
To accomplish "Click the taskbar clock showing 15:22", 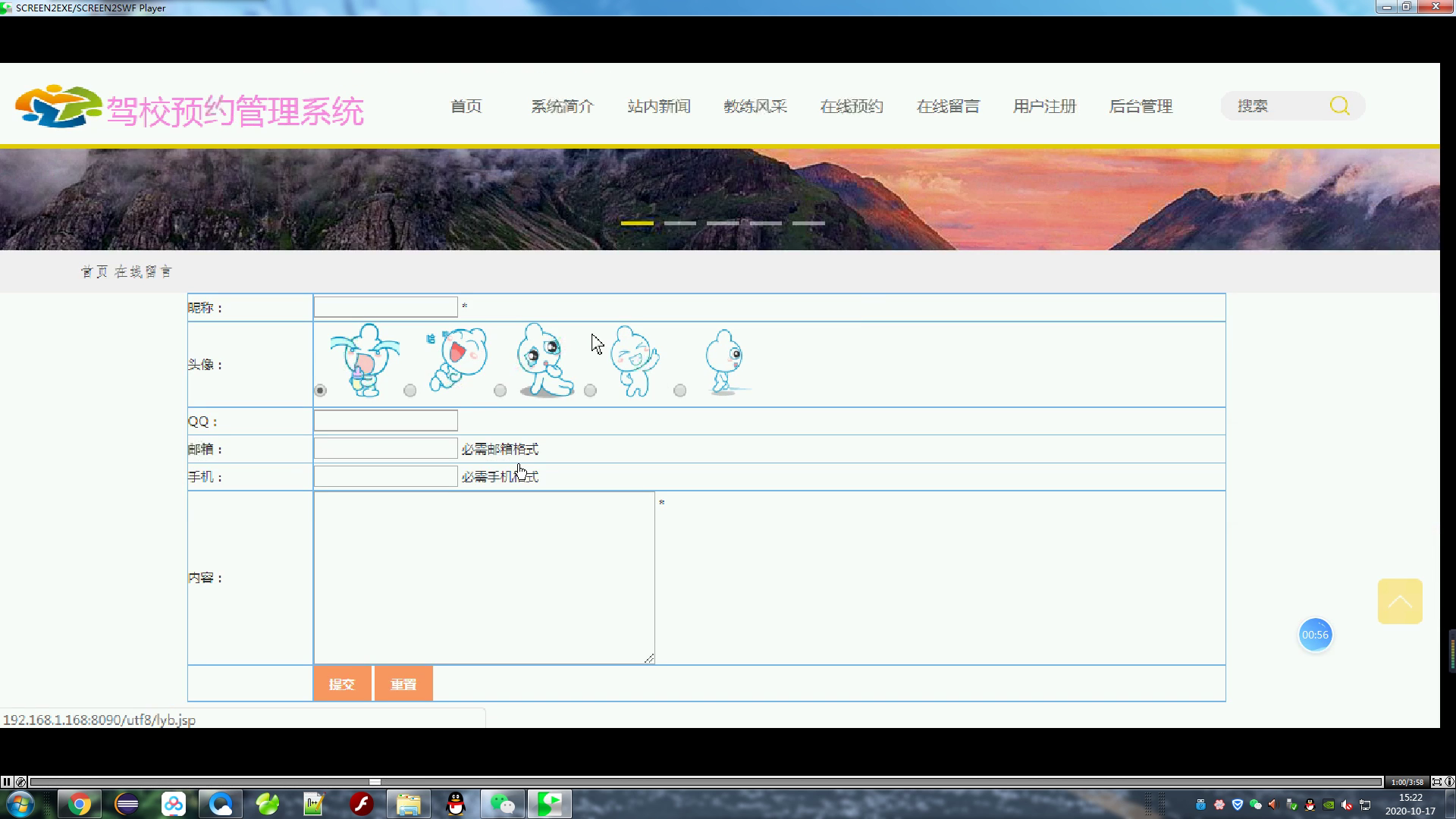I will [1410, 804].
